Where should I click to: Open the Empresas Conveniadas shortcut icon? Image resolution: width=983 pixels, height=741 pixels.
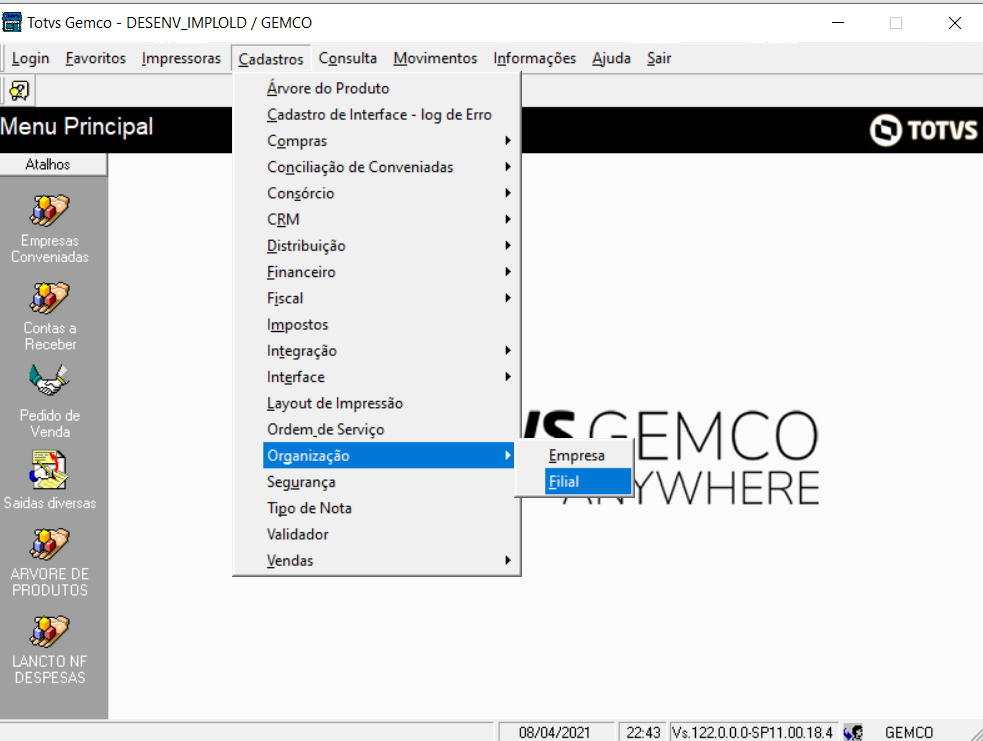49,211
